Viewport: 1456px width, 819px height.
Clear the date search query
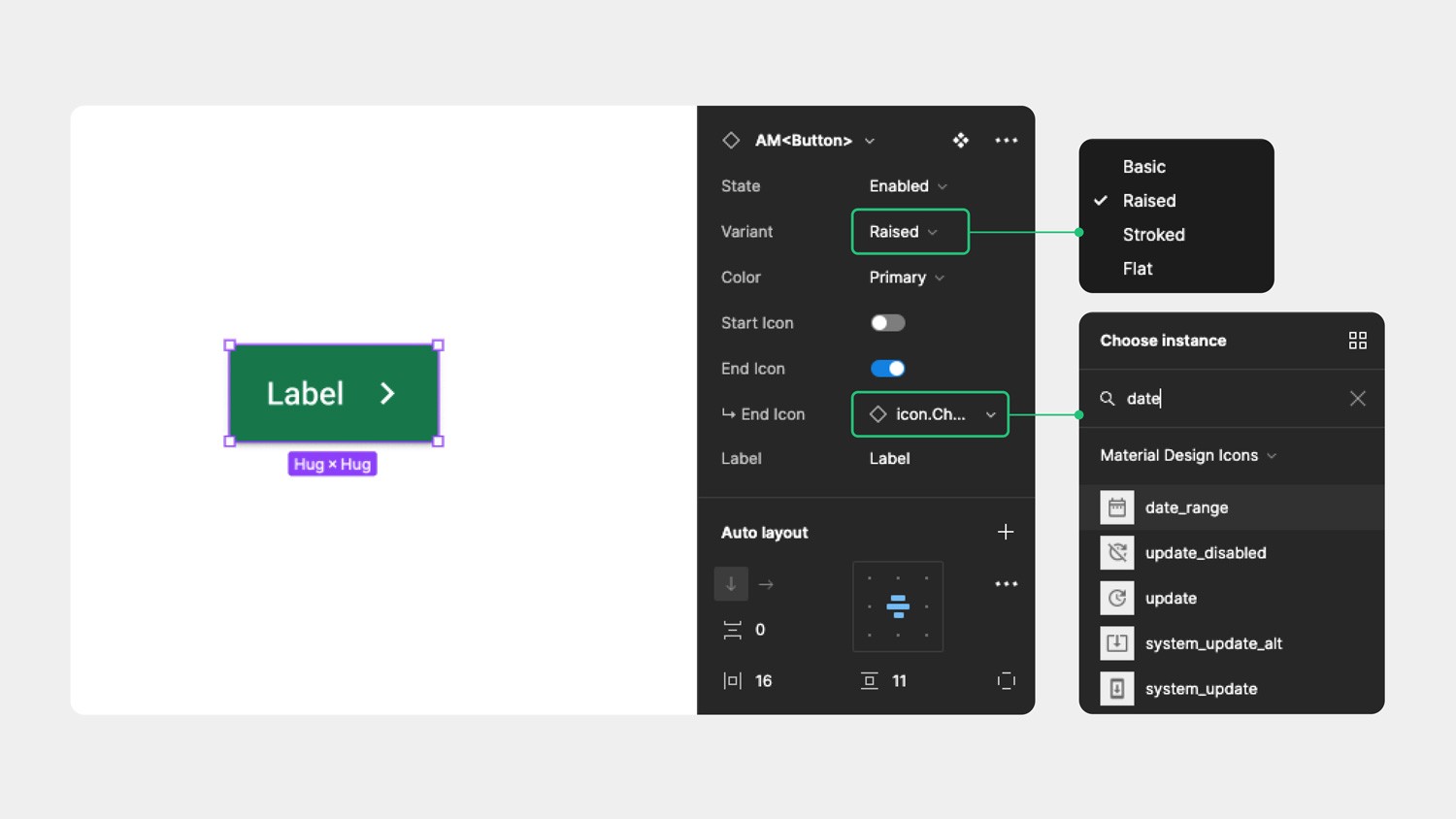click(1357, 398)
